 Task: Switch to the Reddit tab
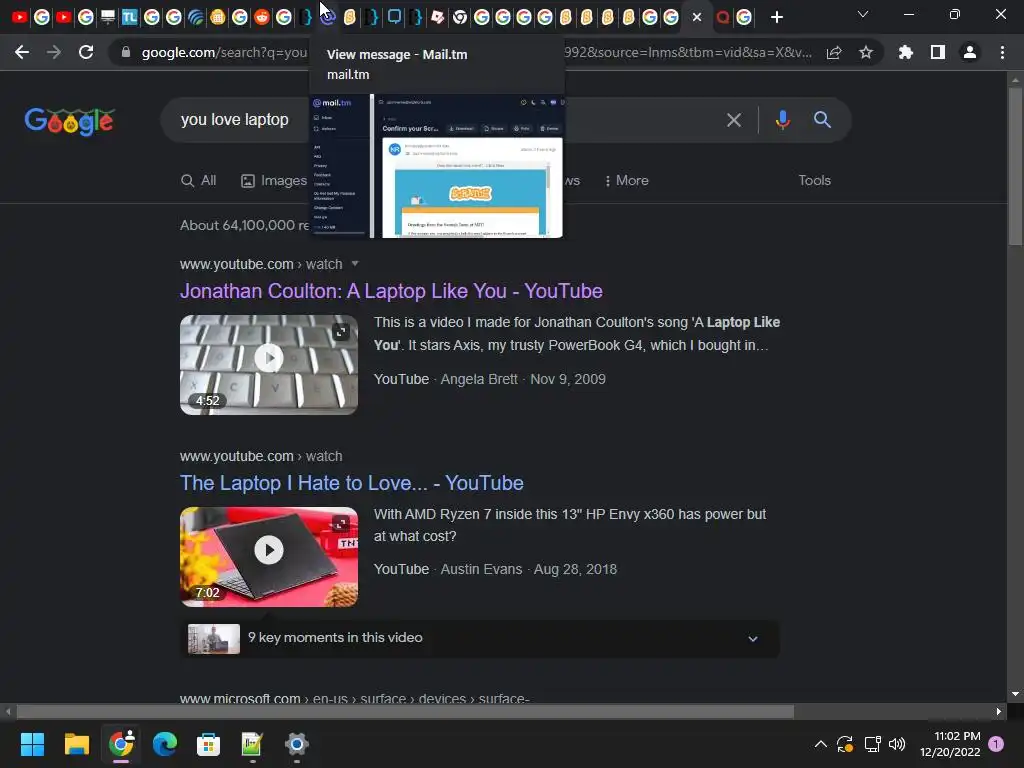pos(261,18)
